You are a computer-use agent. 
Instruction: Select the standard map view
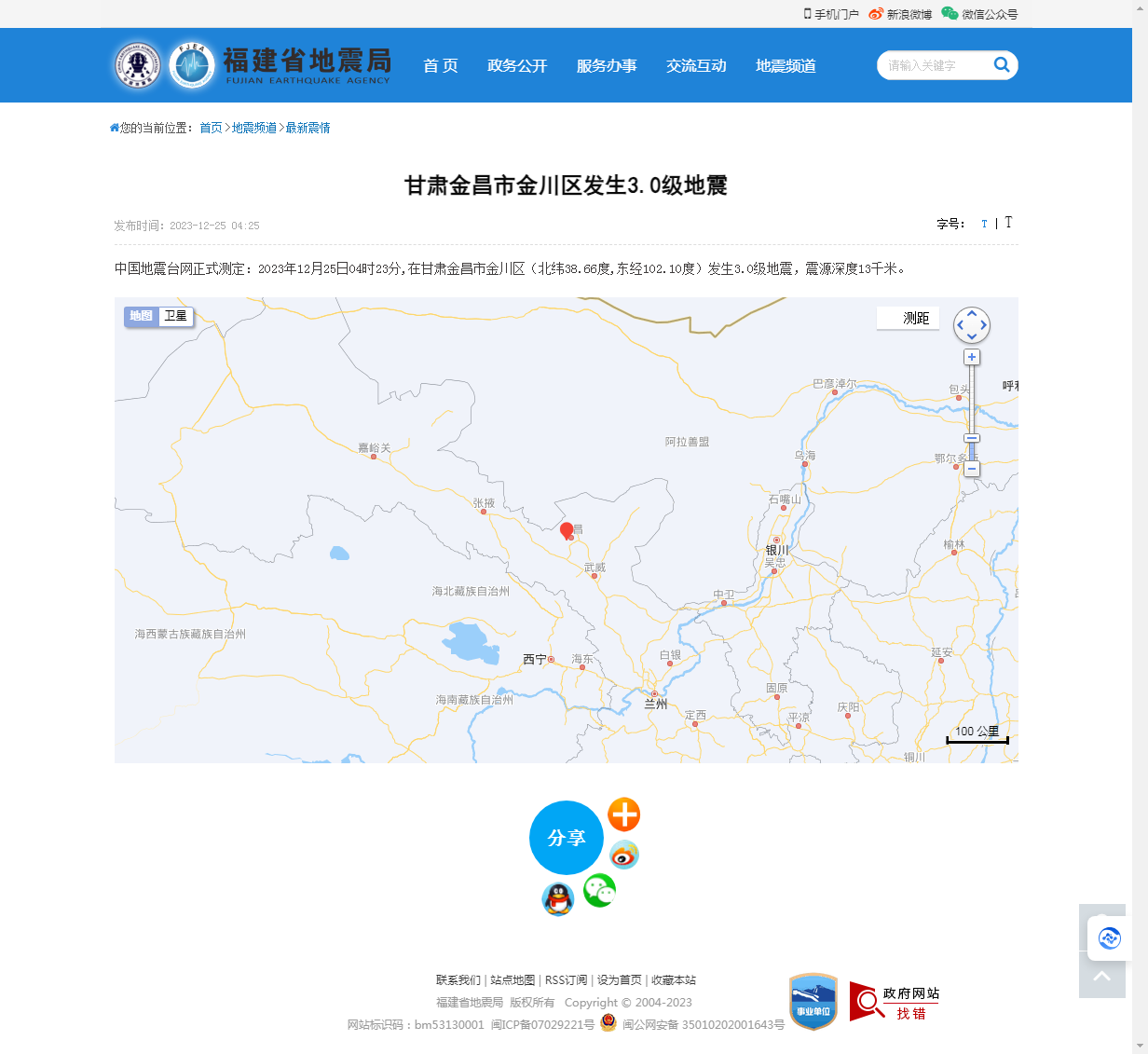[x=142, y=317]
